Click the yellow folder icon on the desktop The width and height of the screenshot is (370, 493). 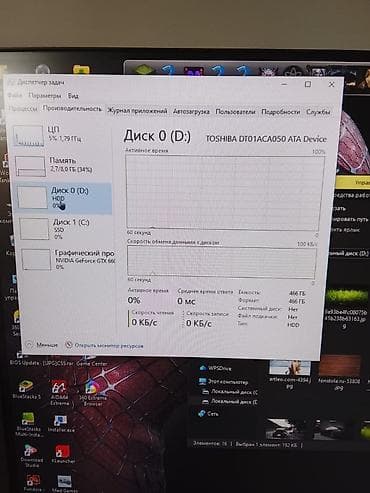coord(81,69)
